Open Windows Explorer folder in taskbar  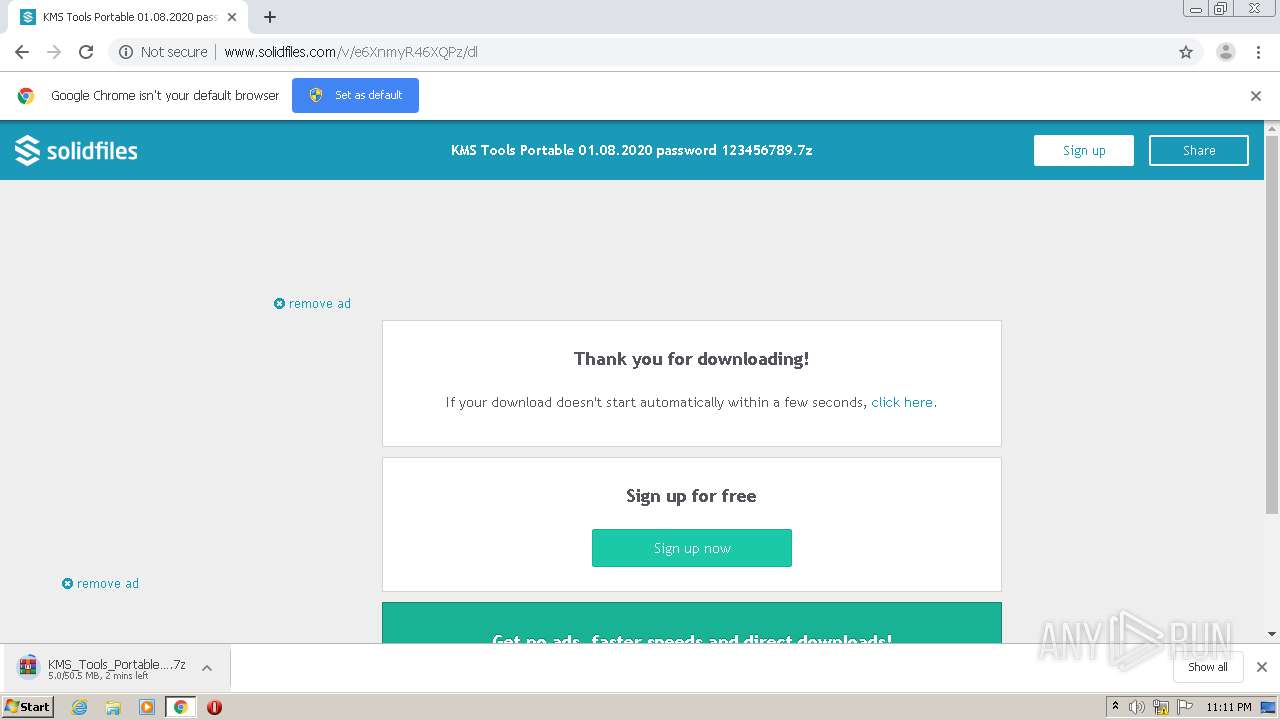(x=113, y=707)
